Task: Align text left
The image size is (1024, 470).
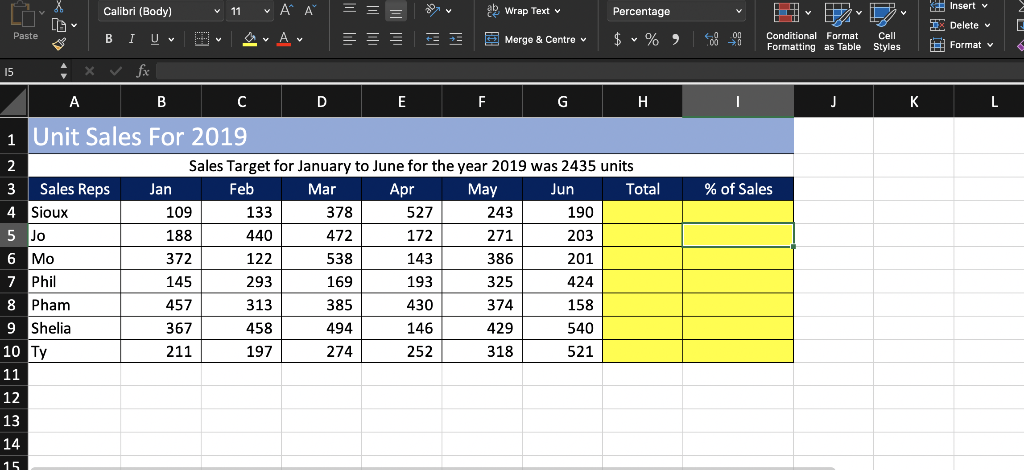Action: (350, 39)
